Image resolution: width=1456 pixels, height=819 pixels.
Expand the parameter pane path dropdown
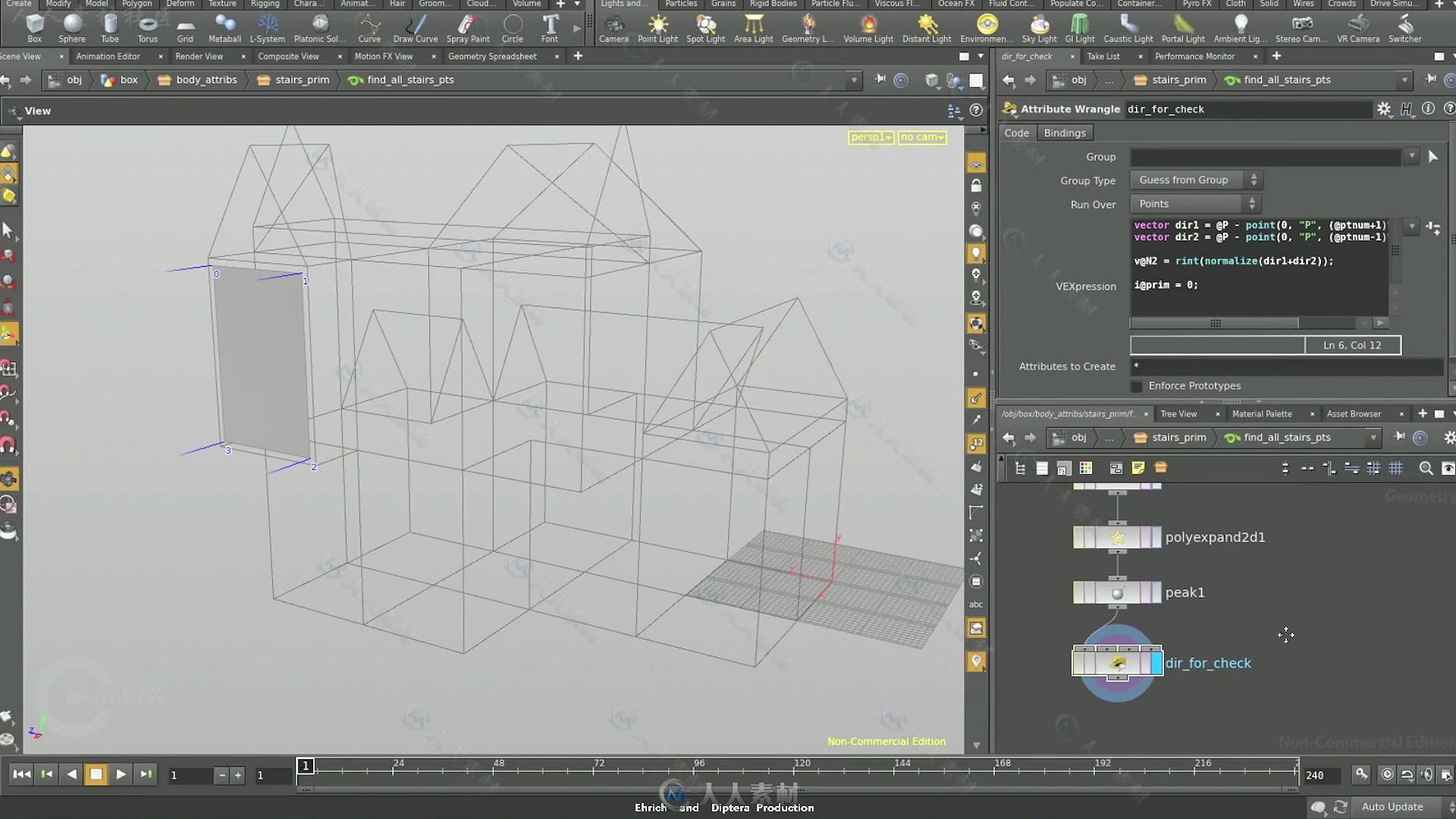[x=1404, y=80]
